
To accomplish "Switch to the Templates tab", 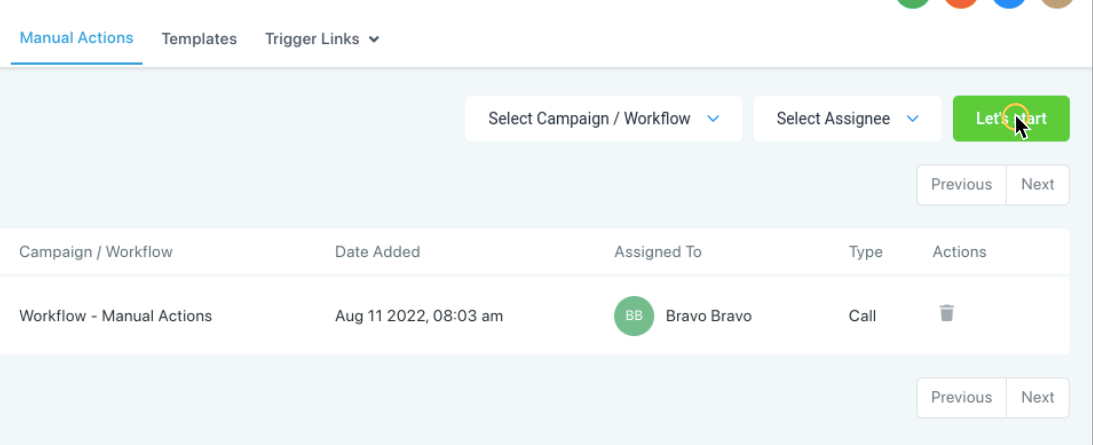I will click(x=199, y=39).
